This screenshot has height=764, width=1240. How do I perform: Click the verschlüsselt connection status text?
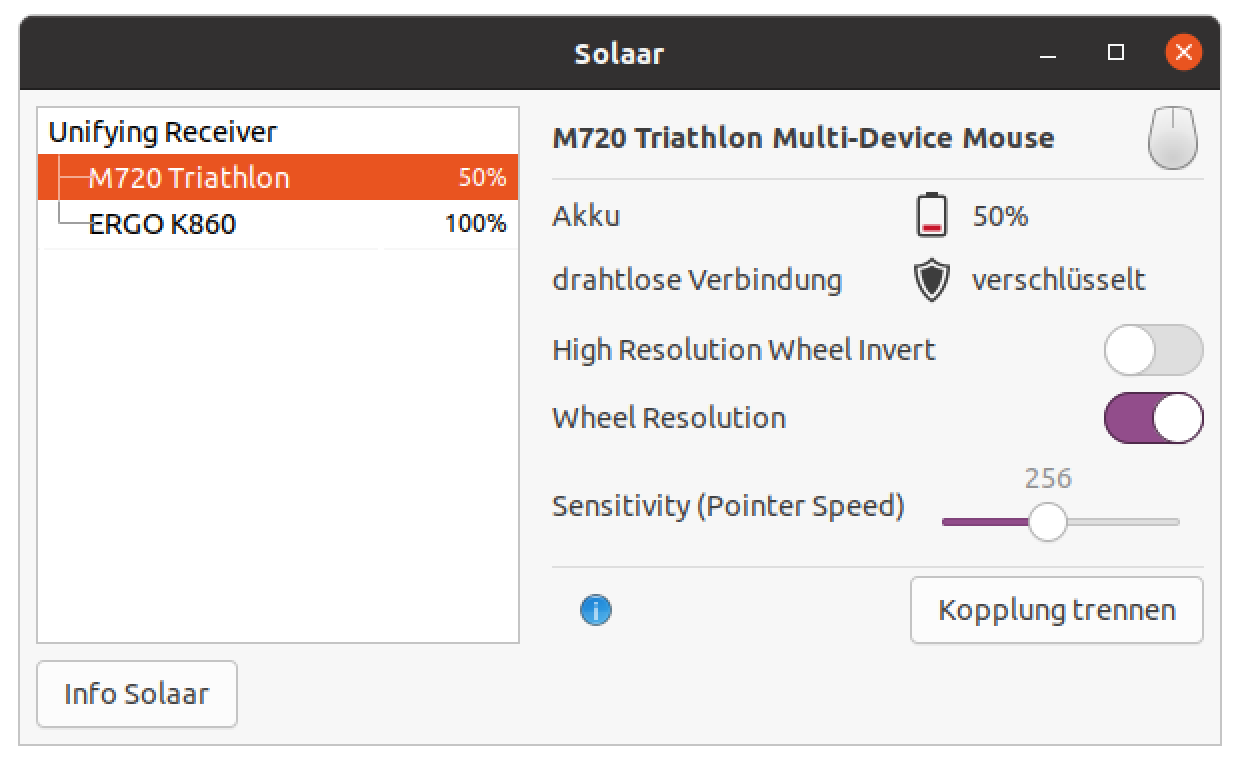[x=1058, y=281]
